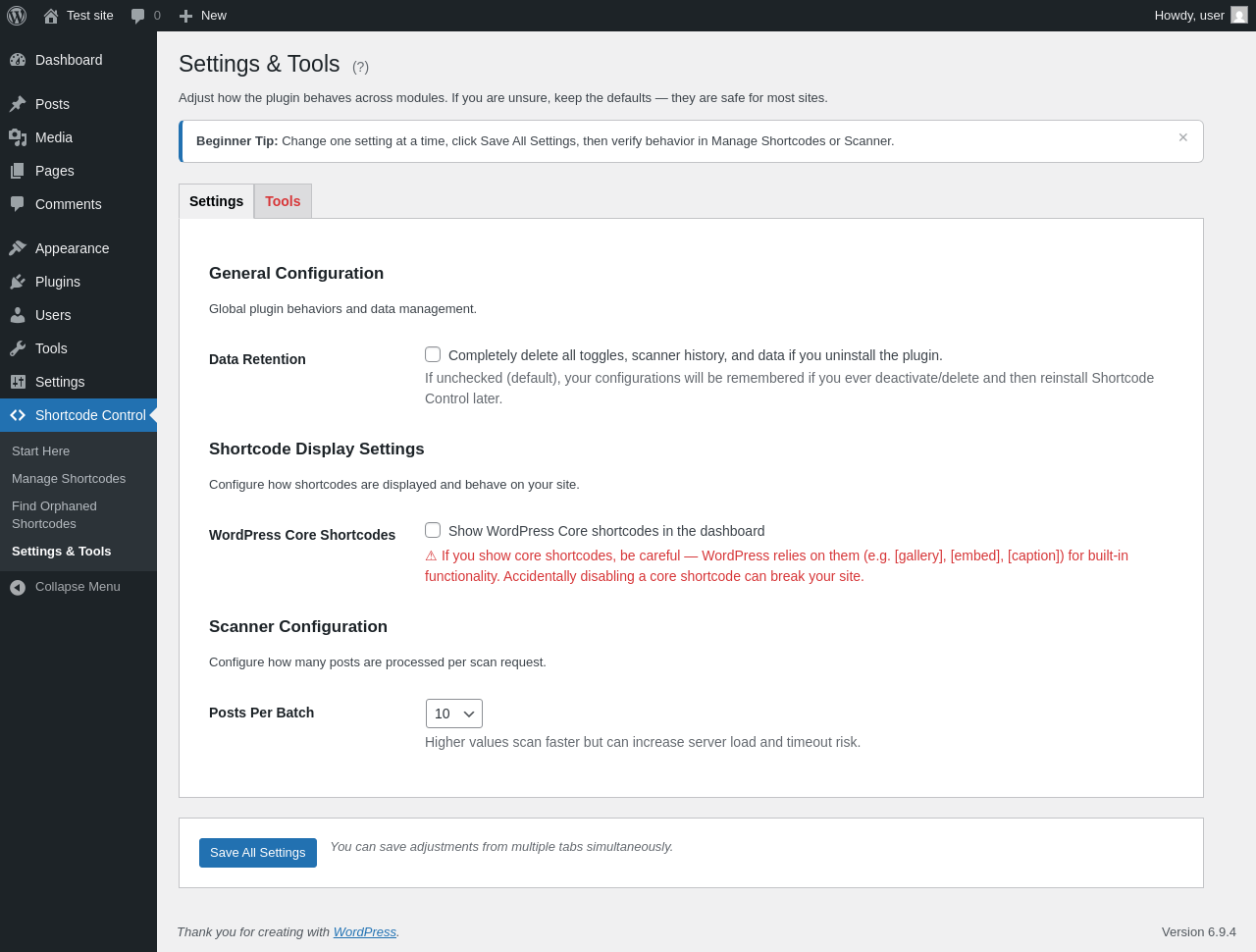Click the WordPress logo icon
Image resolution: width=1256 pixels, height=952 pixels.
click(17, 16)
